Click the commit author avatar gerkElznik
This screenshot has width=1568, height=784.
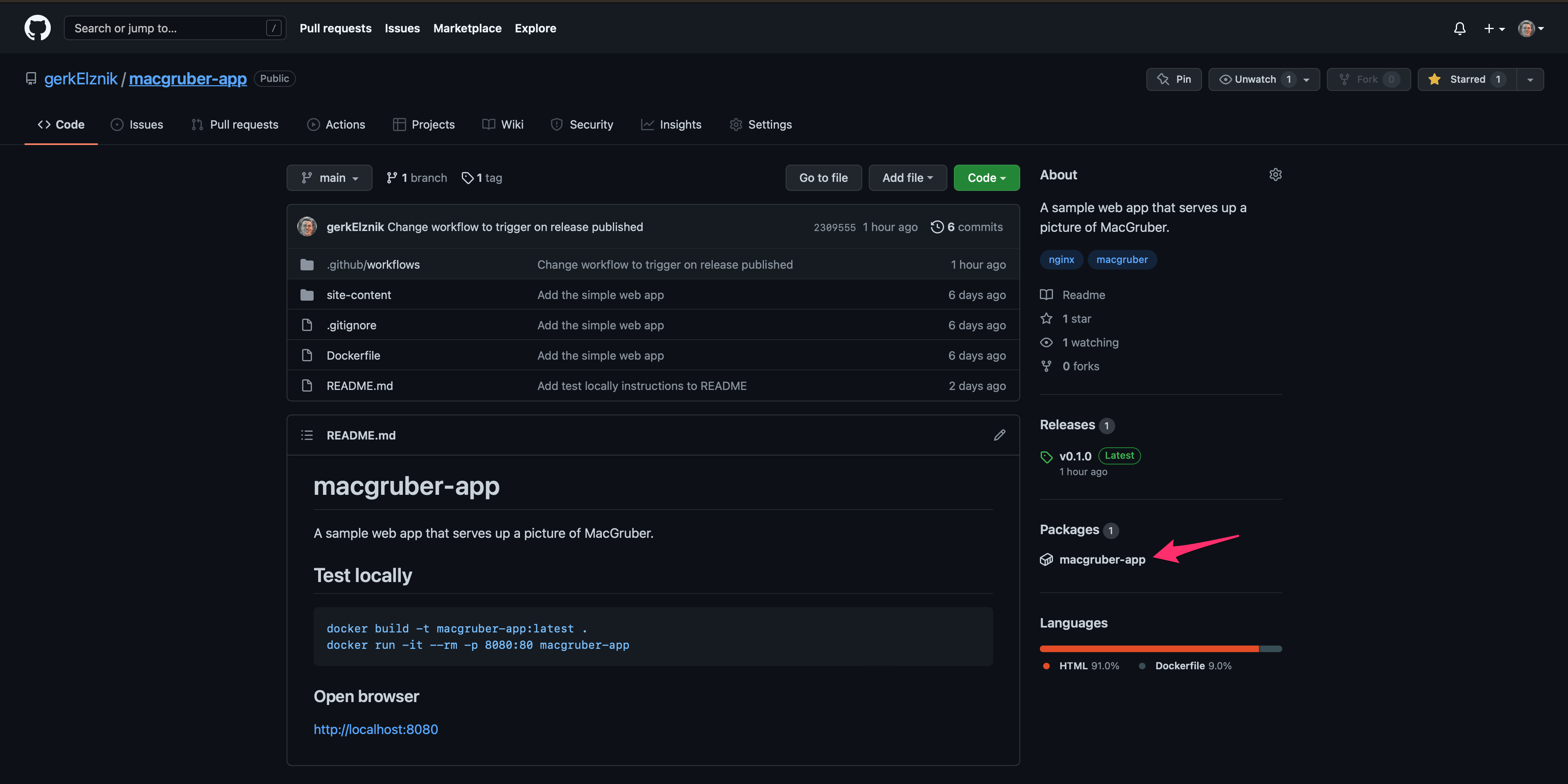pyautogui.click(x=307, y=227)
